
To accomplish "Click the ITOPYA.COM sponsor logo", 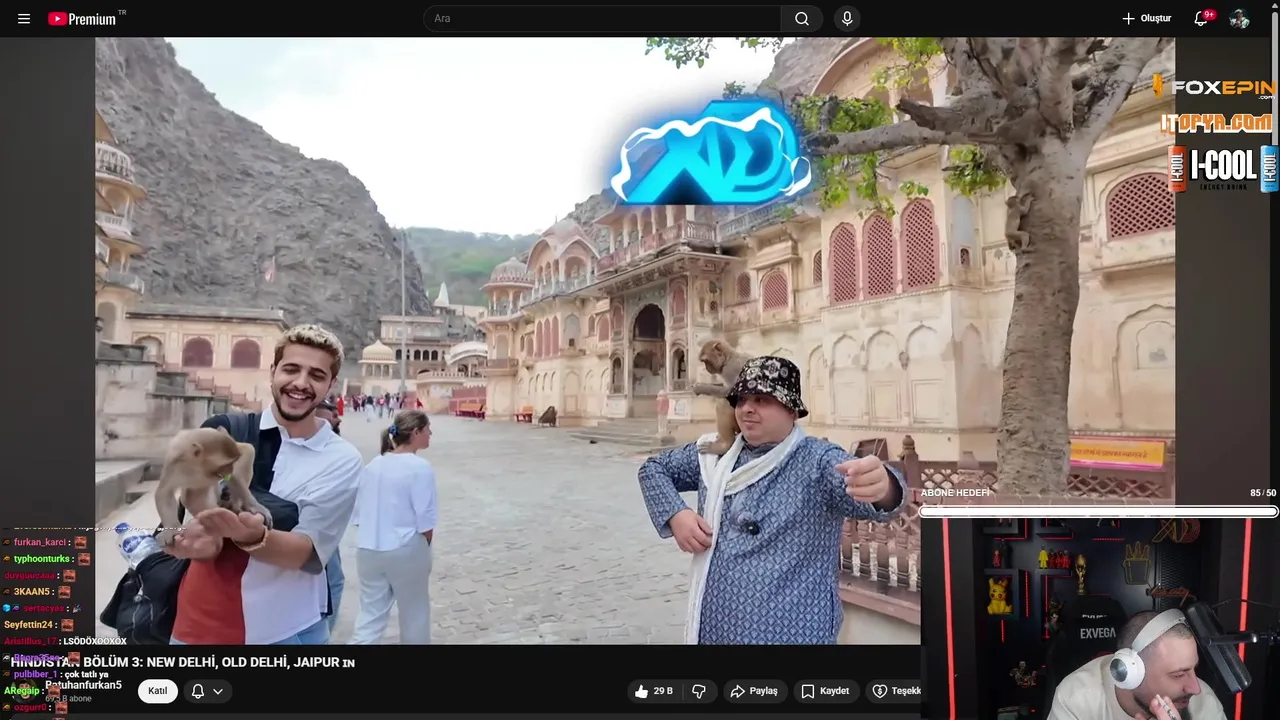I will (1217, 124).
